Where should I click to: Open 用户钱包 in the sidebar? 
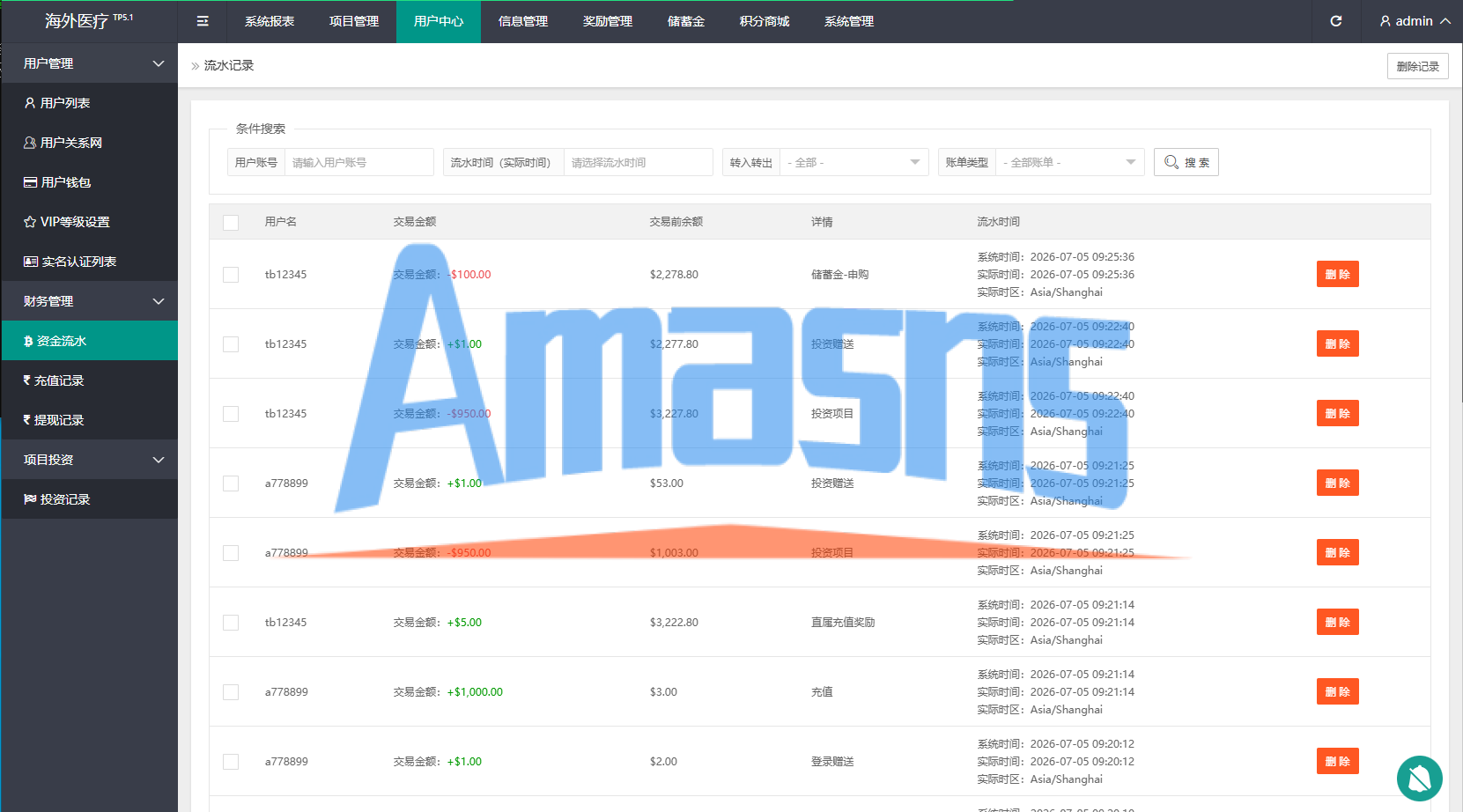point(89,182)
